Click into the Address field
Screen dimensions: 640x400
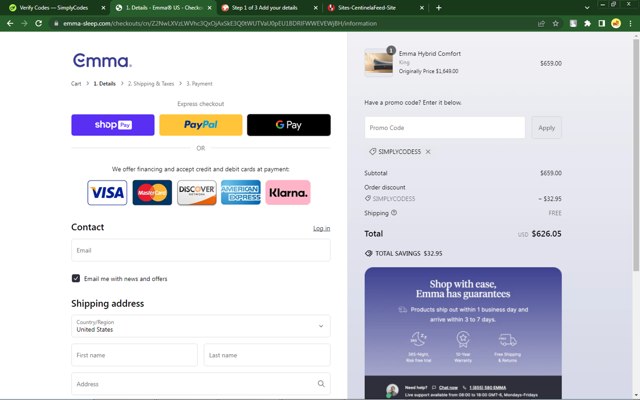pyautogui.click(x=201, y=384)
